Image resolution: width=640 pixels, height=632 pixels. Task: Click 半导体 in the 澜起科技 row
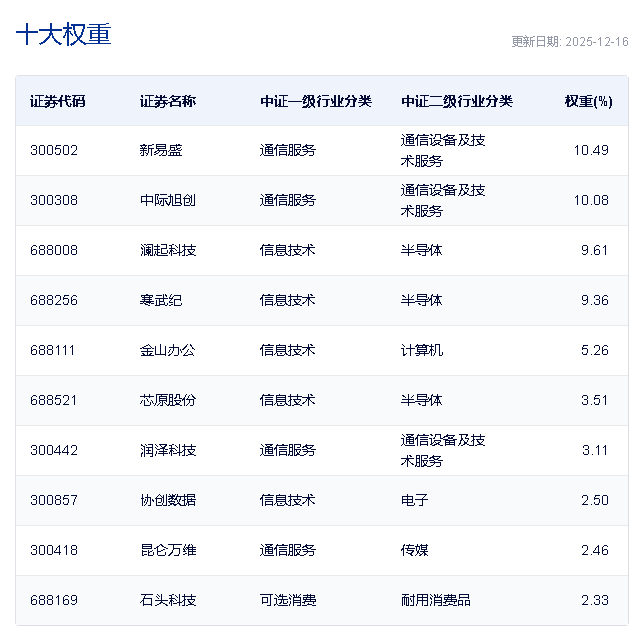422,250
